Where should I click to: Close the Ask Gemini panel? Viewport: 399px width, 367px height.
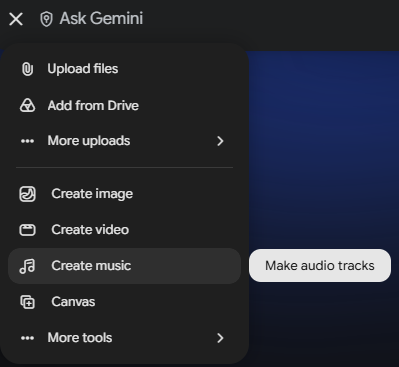click(x=16, y=19)
